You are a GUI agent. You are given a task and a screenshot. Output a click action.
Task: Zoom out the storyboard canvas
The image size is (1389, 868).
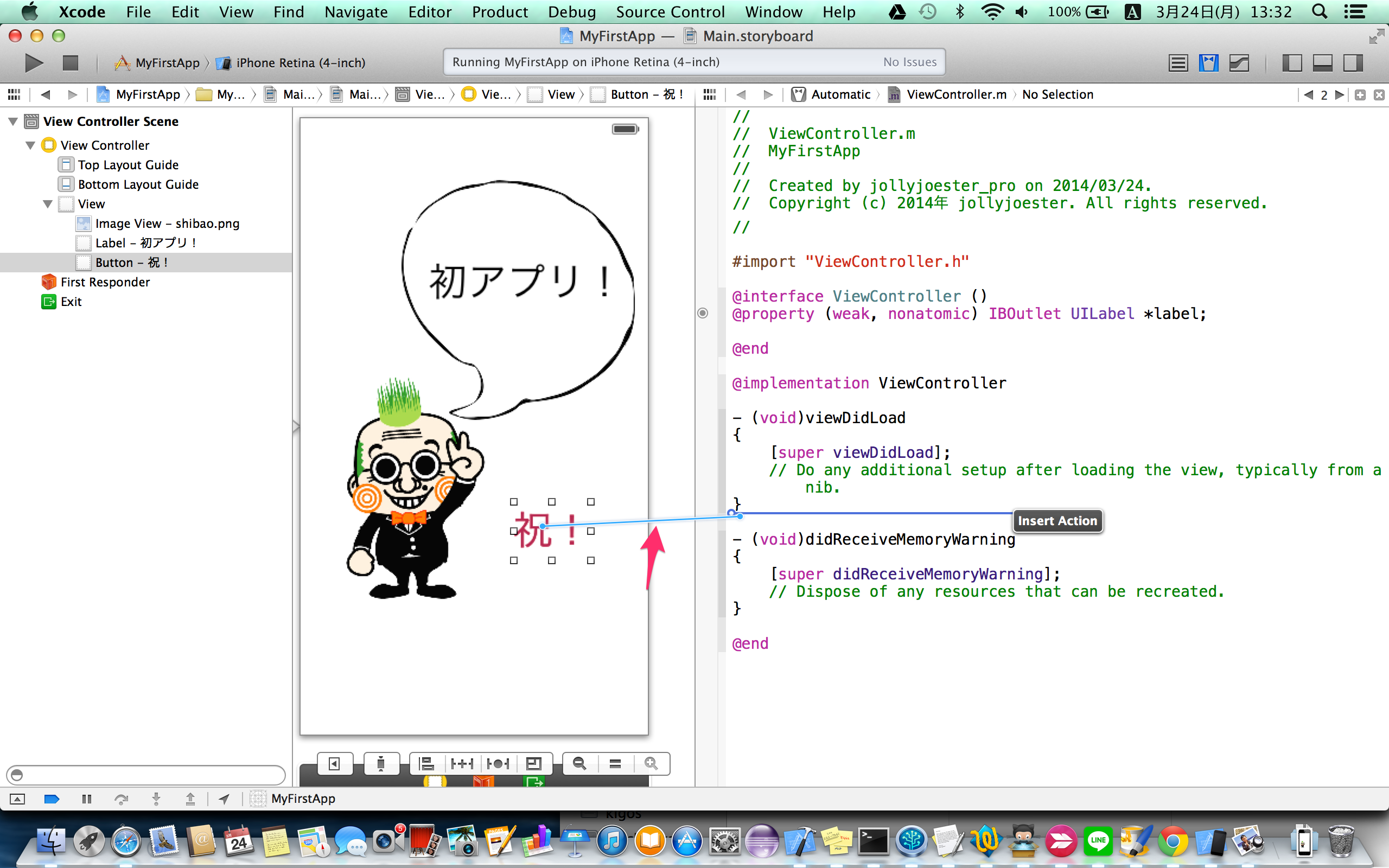(579, 763)
